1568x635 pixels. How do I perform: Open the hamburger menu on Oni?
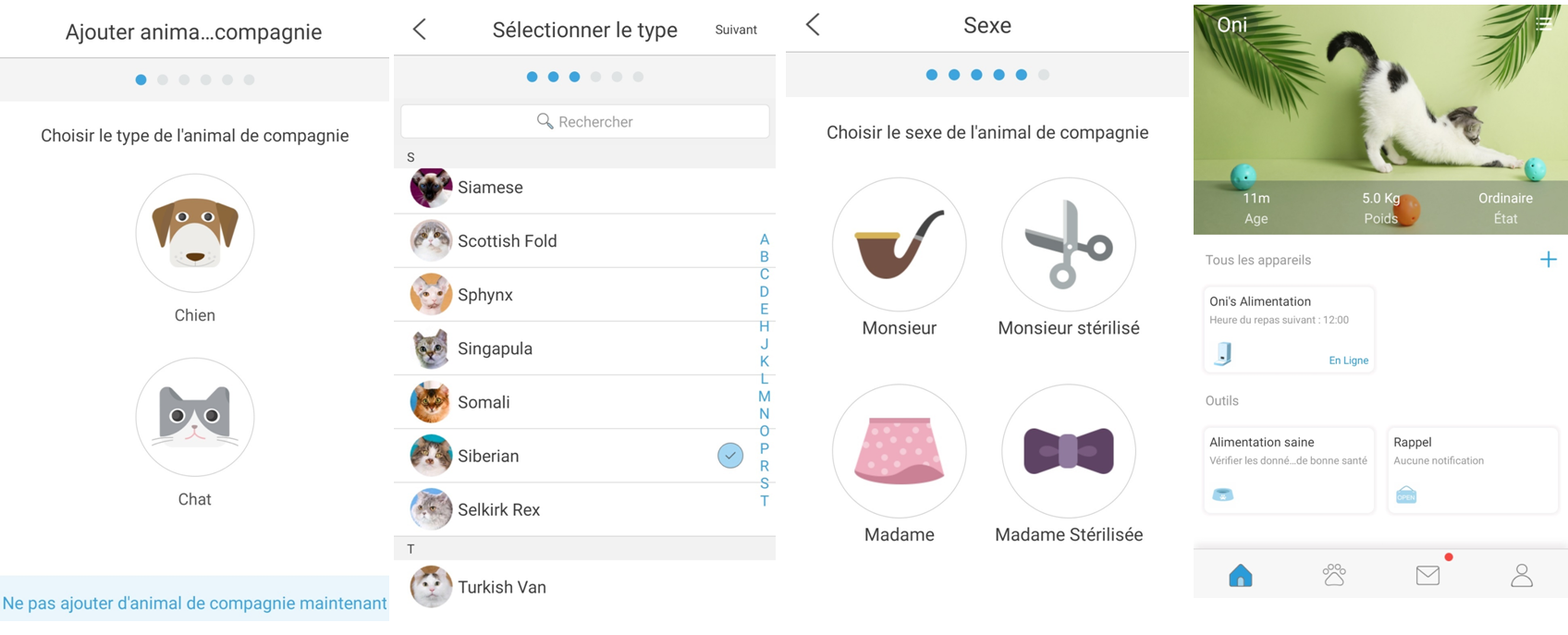1544,24
